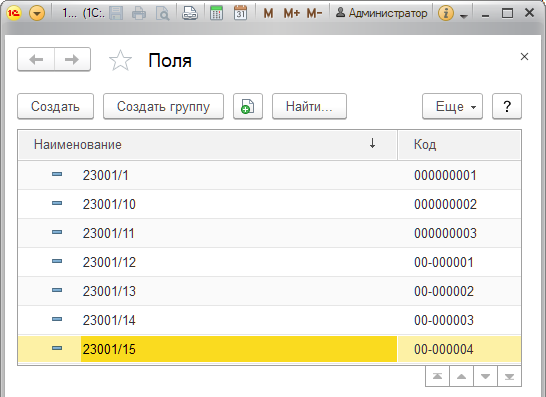546x397 pixels.
Task: Expand the small arrow next to info icon
Action: tap(463, 16)
